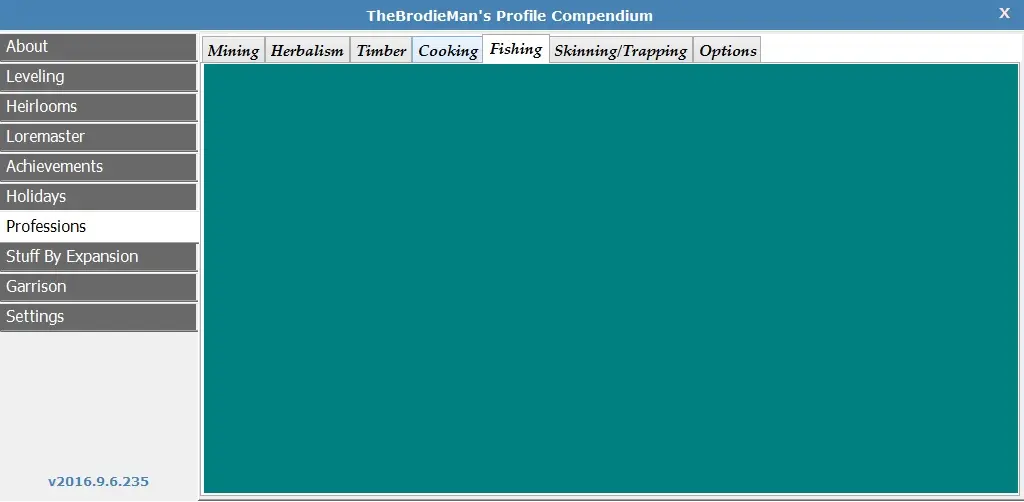Image resolution: width=1024 pixels, height=502 pixels.
Task: Close the Profile Compendium window
Action: coord(1004,13)
